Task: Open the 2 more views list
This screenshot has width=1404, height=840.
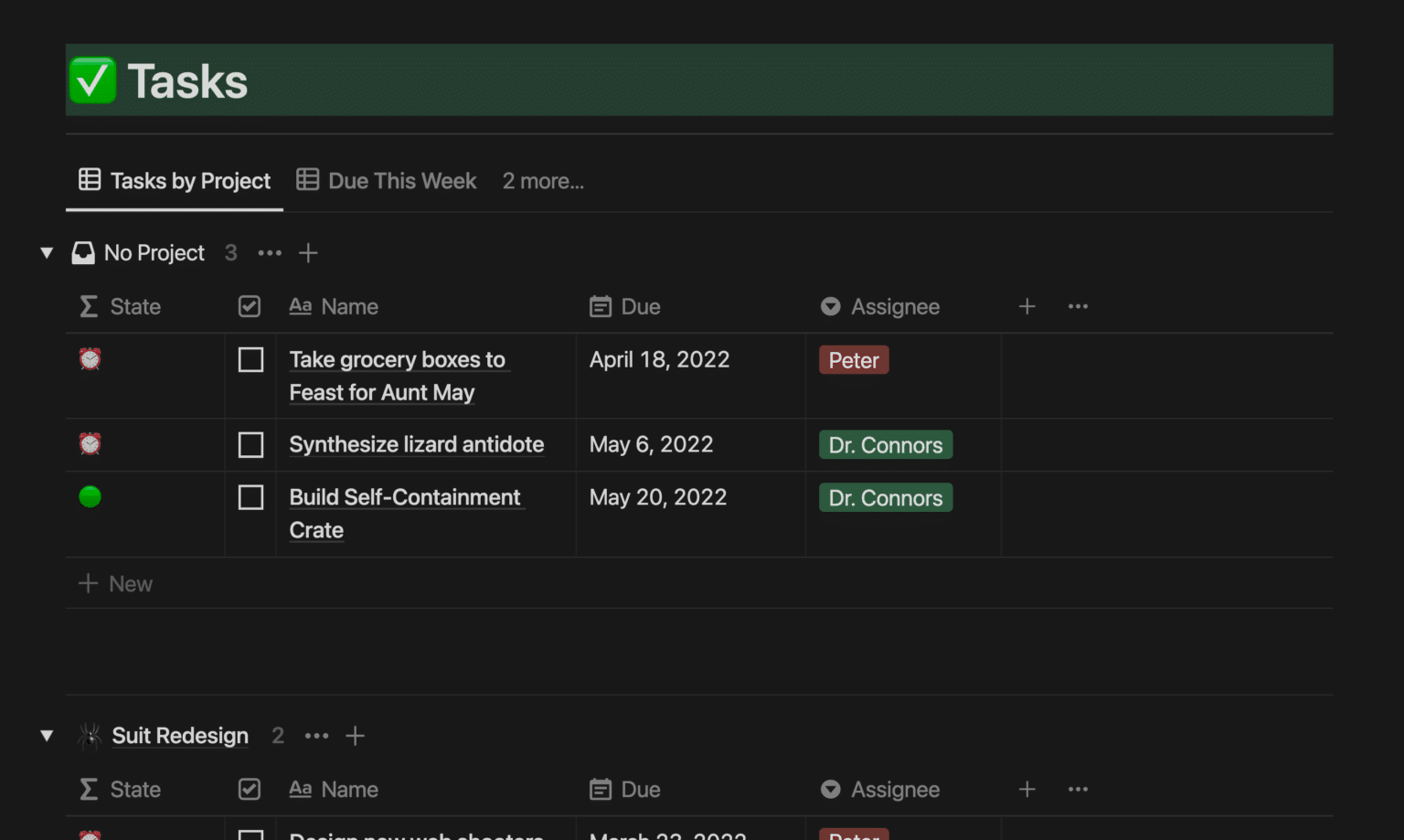Action: [x=543, y=181]
